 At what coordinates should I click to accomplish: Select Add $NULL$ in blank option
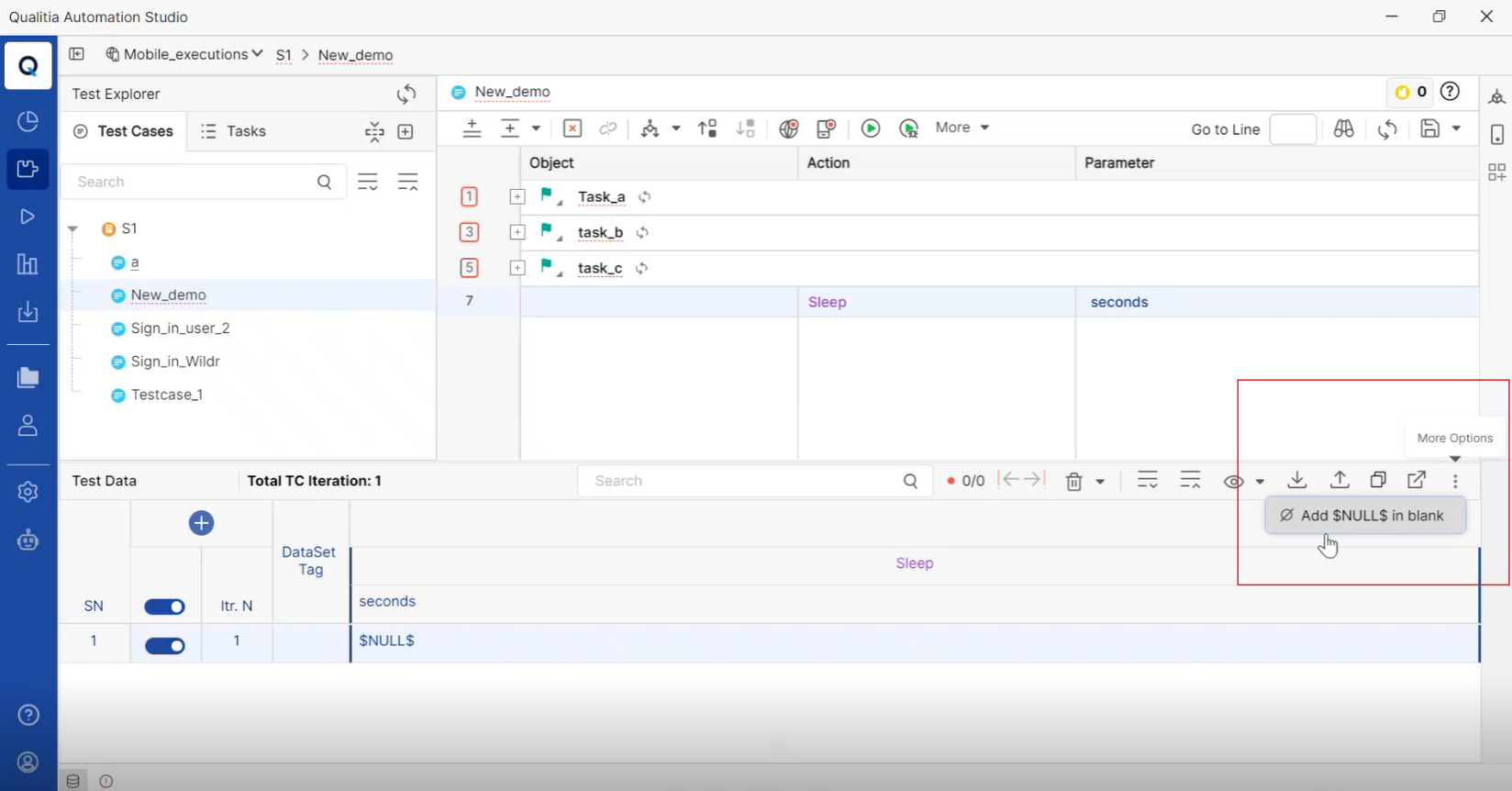point(1364,516)
